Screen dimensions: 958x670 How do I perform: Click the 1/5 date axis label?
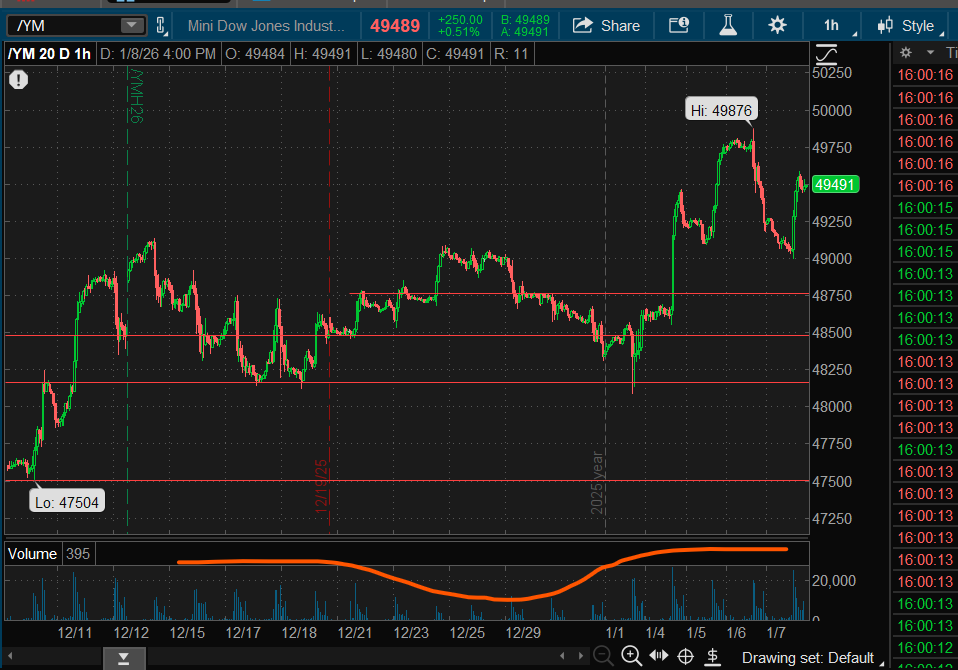click(x=696, y=632)
